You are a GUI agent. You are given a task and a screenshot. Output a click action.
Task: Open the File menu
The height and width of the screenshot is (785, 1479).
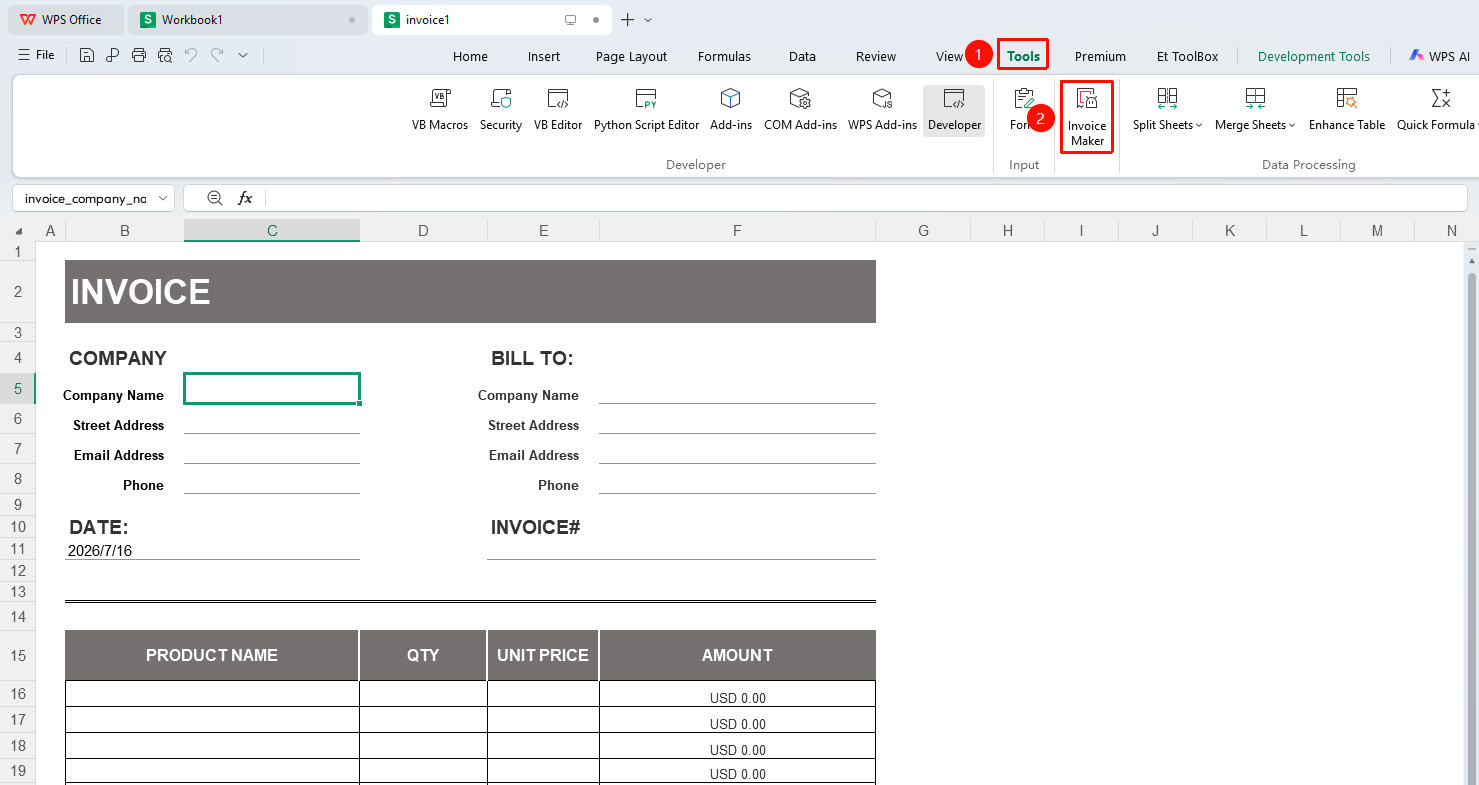click(36, 55)
